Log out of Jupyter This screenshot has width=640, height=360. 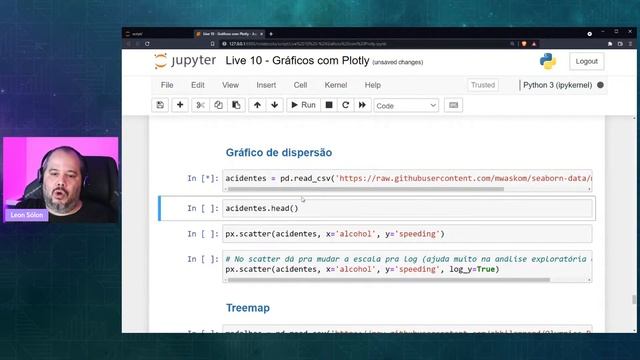[587, 61]
